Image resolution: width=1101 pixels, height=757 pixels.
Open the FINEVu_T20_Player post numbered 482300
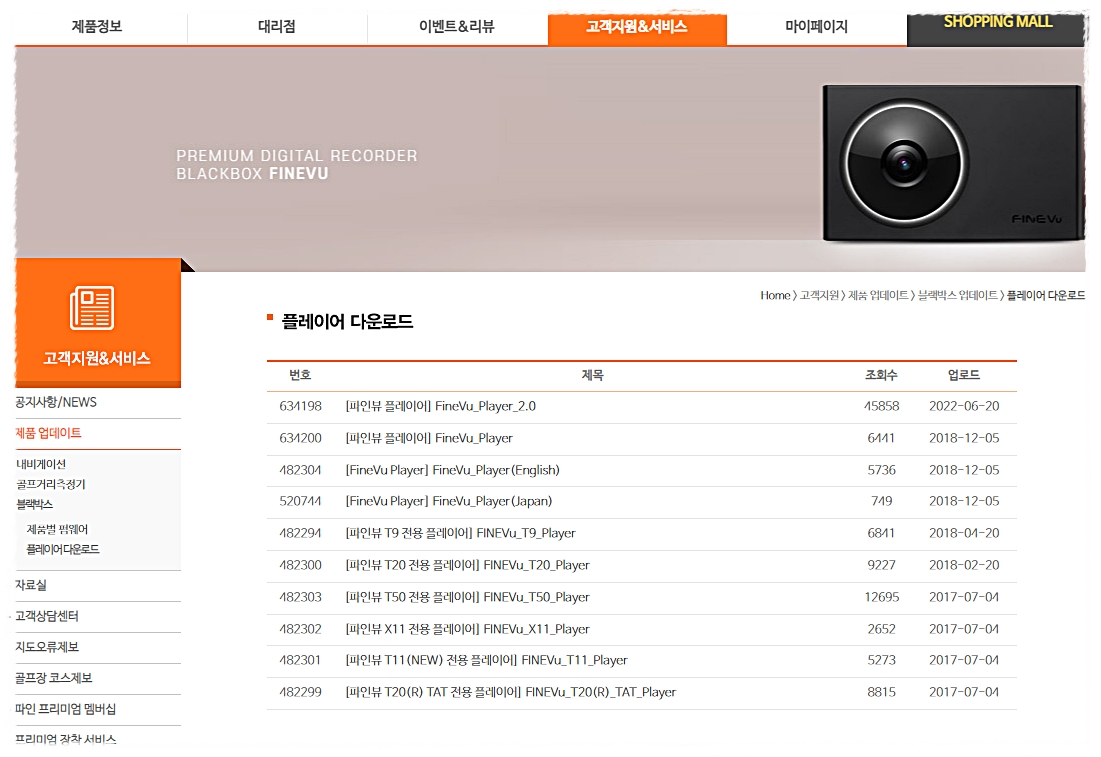pyautogui.click(x=467, y=565)
